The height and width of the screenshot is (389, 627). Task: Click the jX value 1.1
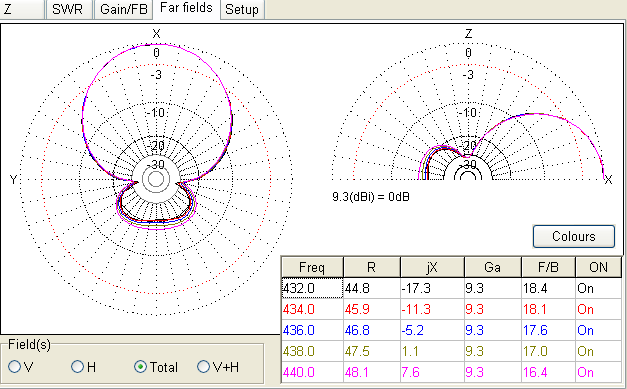click(432, 351)
